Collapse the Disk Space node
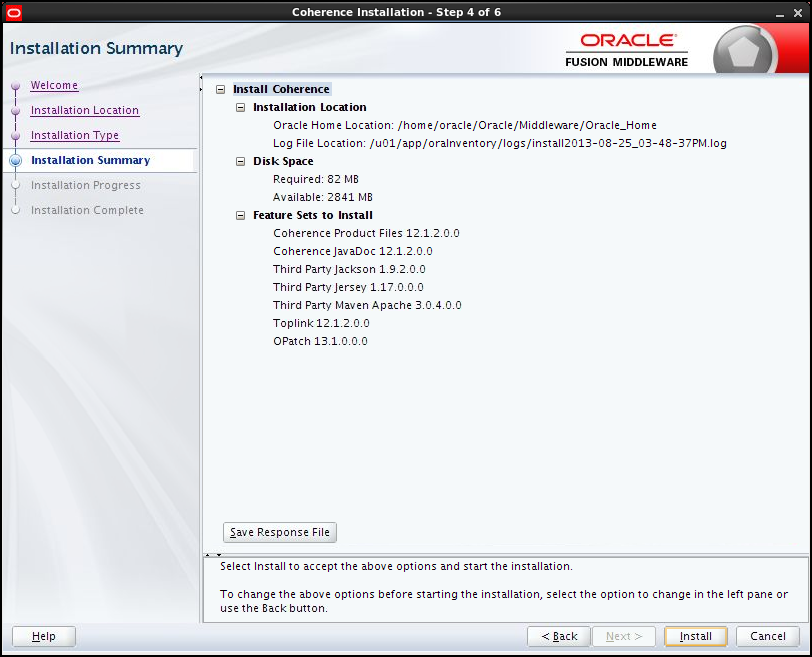The width and height of the screenshot is (812, 657). [x=240, y=162]
